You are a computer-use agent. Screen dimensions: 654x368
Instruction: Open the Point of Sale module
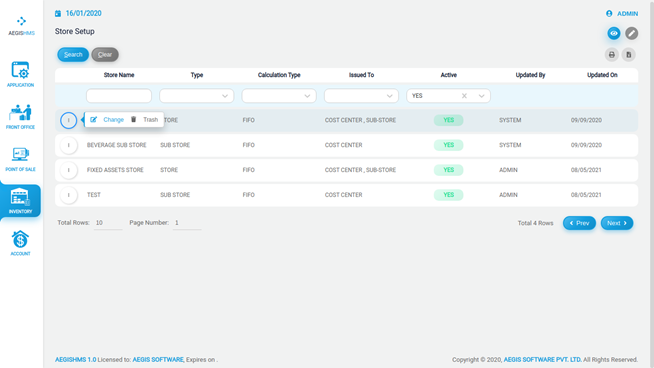click(20, 159)
